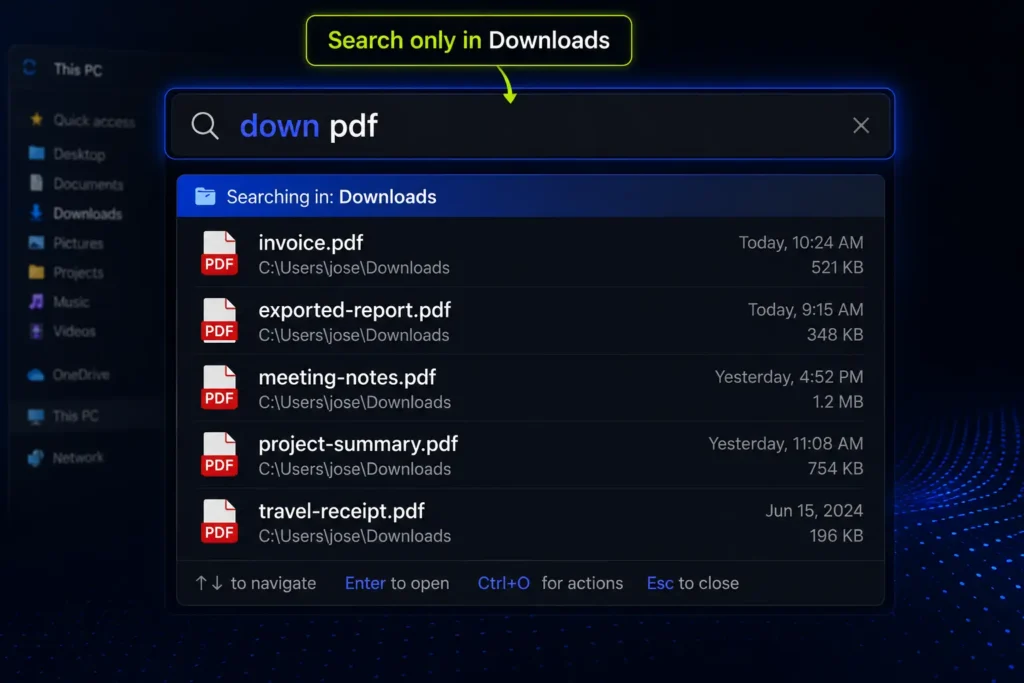The height and width of the screenshot is (683, 1024).
Task: Open Desktop in the sidebar
Action: pos(79,154)
